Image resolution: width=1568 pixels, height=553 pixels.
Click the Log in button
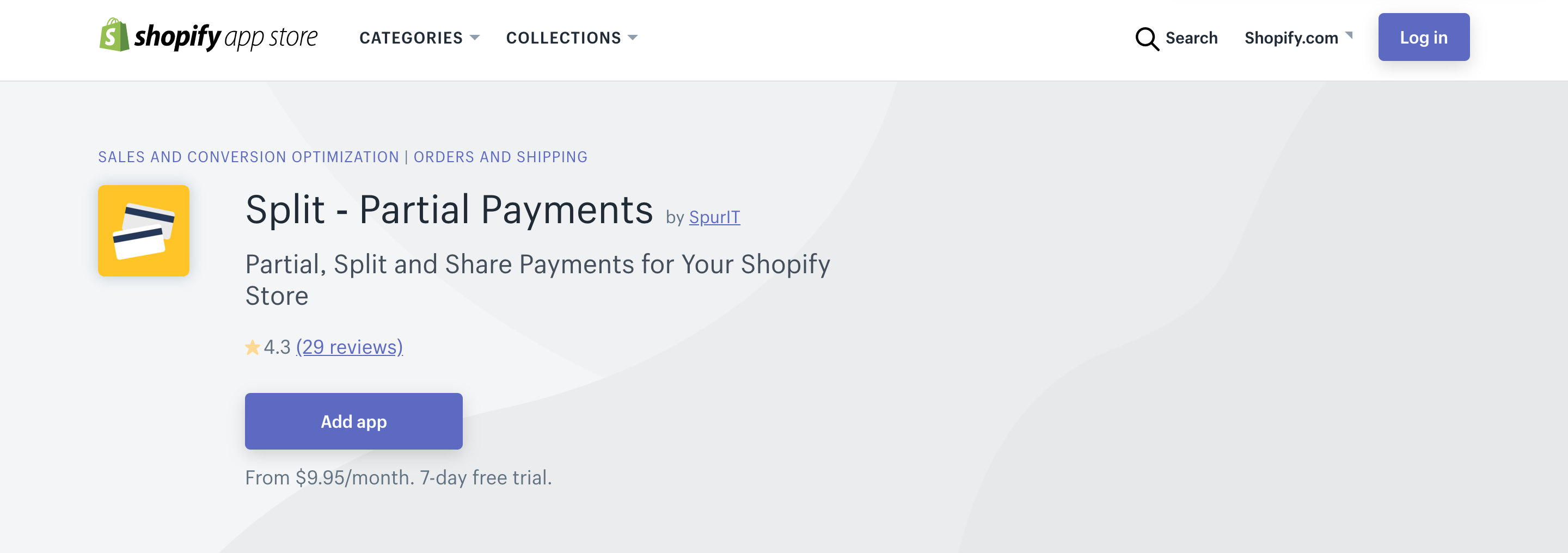point(1424,37)
